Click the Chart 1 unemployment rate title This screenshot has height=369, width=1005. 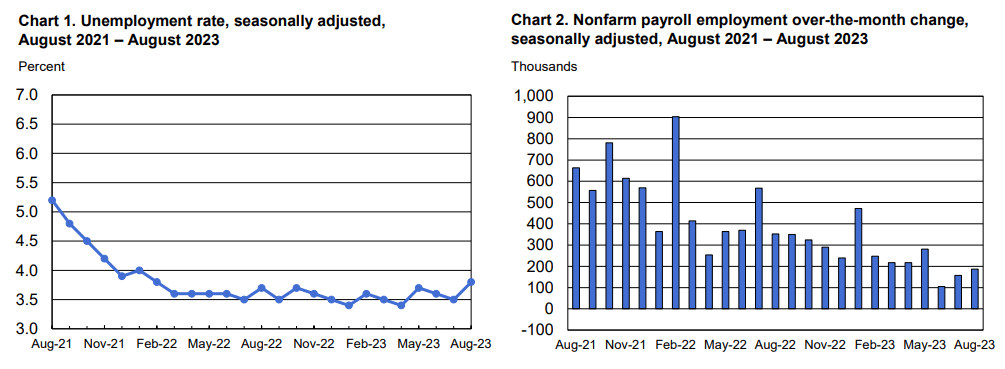pos(202,31)
